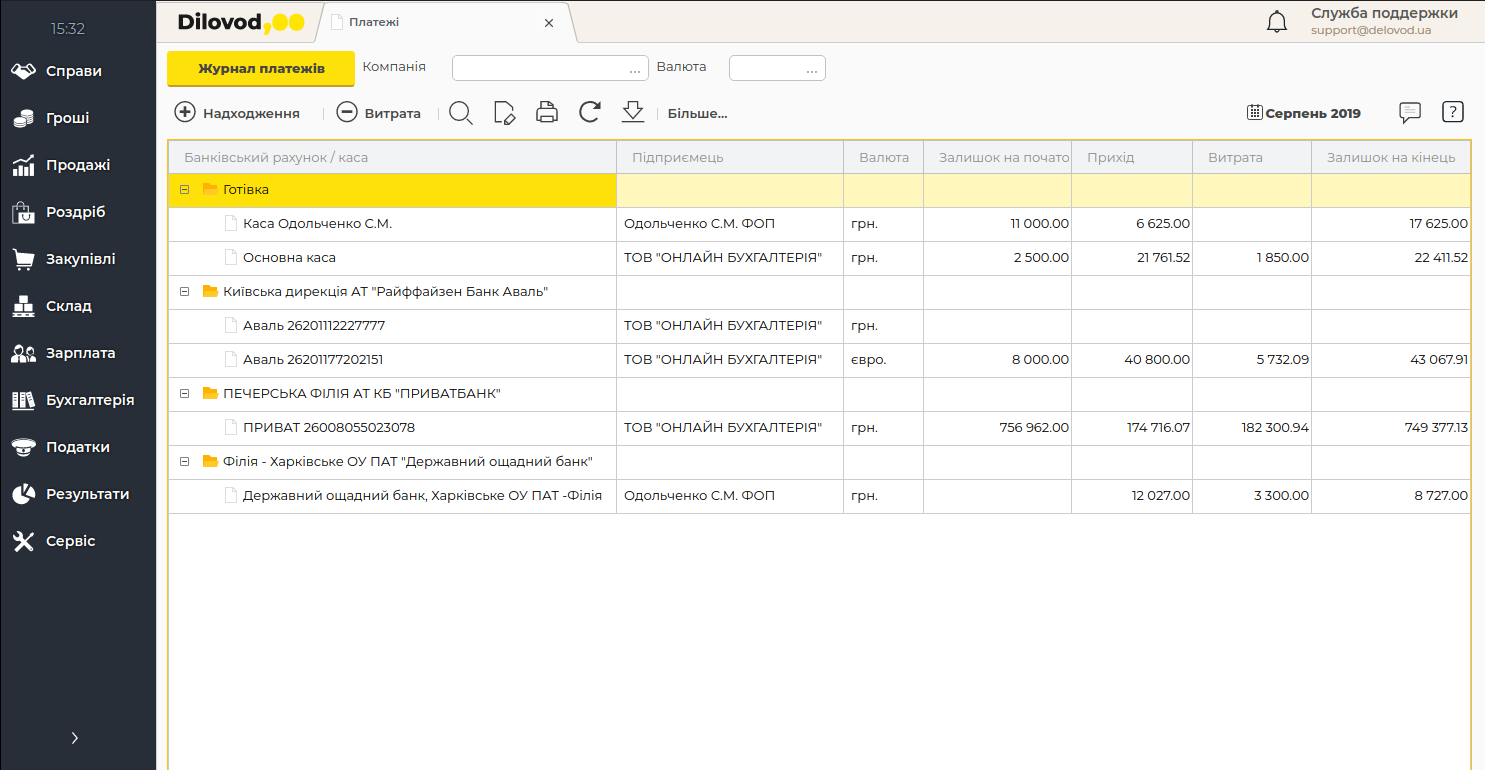
Task: Click Служба поддержки account name
Action: (x=1384, y=13)
